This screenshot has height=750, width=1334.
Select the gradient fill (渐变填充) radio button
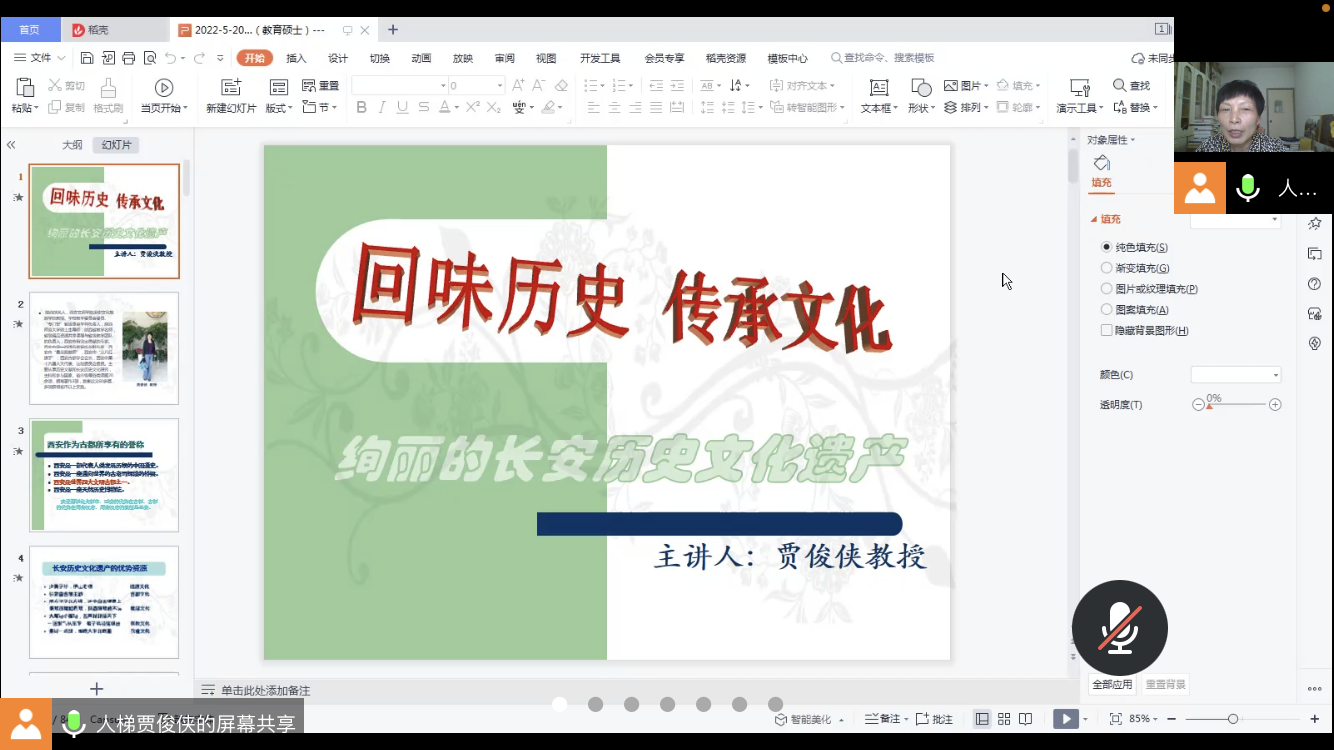pyautogui.click(x=1106, y=268)
